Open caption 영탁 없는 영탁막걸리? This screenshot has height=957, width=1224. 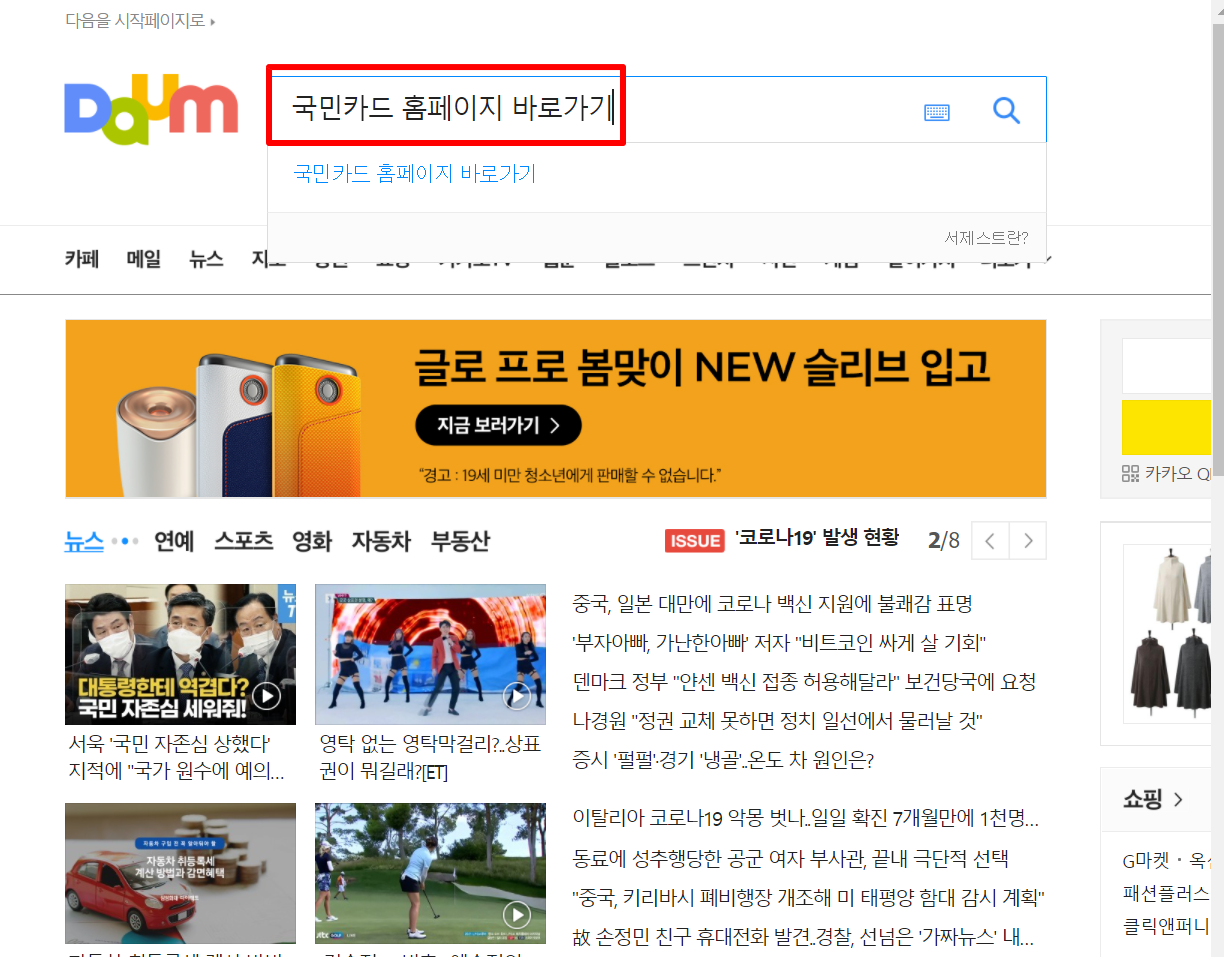(x=430, y=758)
